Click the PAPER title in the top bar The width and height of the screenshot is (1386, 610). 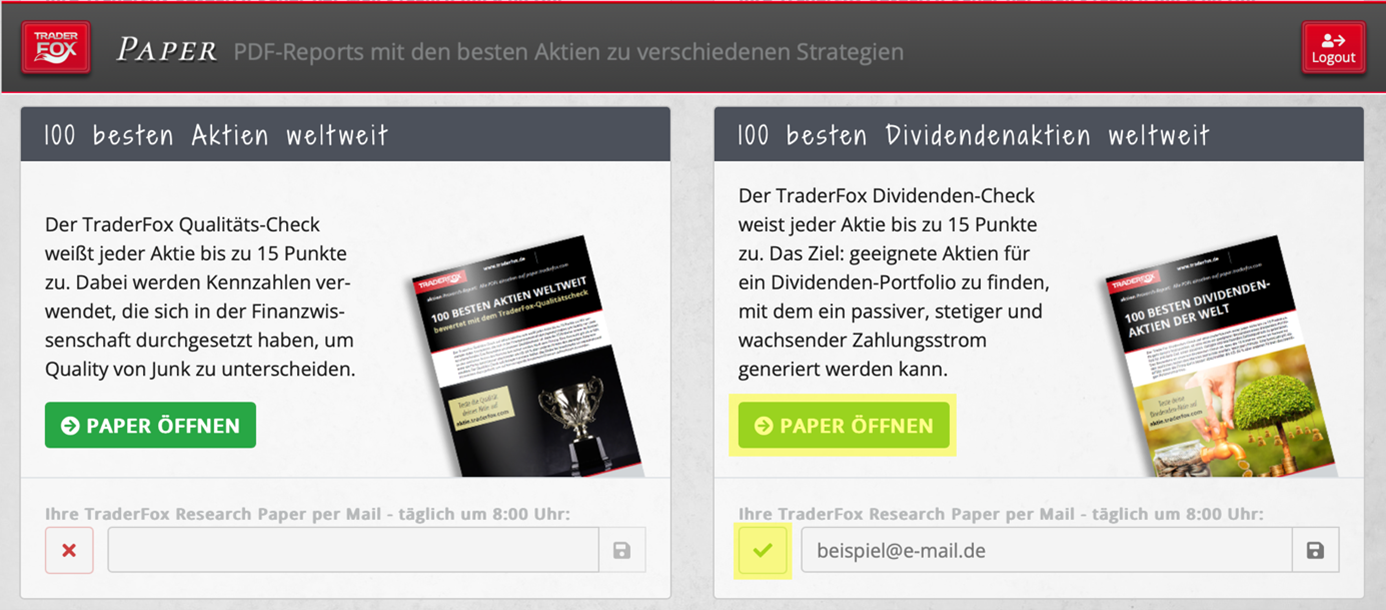tap(166, 45)
